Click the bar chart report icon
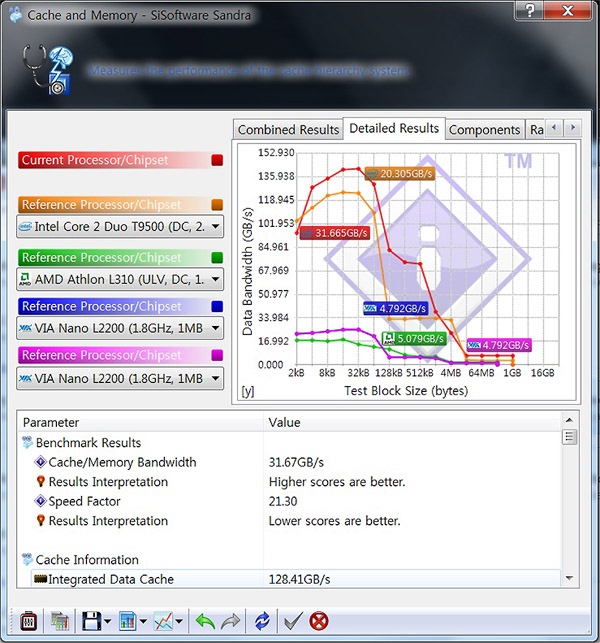This screenshot has width=600, height=643. pos(128,621)
